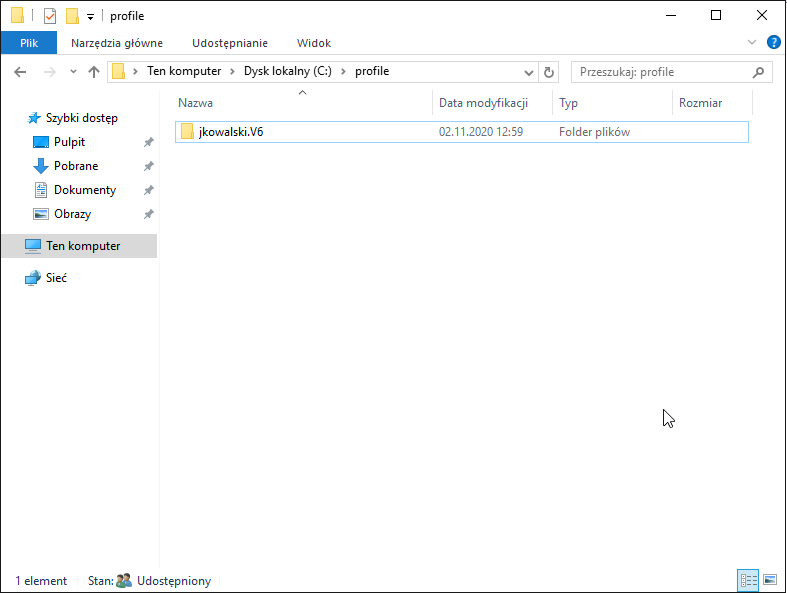The width and height of the screenshot is (787, 593).
Task: Open the Widok ribbon tab
Action: (x=314, y=43)
